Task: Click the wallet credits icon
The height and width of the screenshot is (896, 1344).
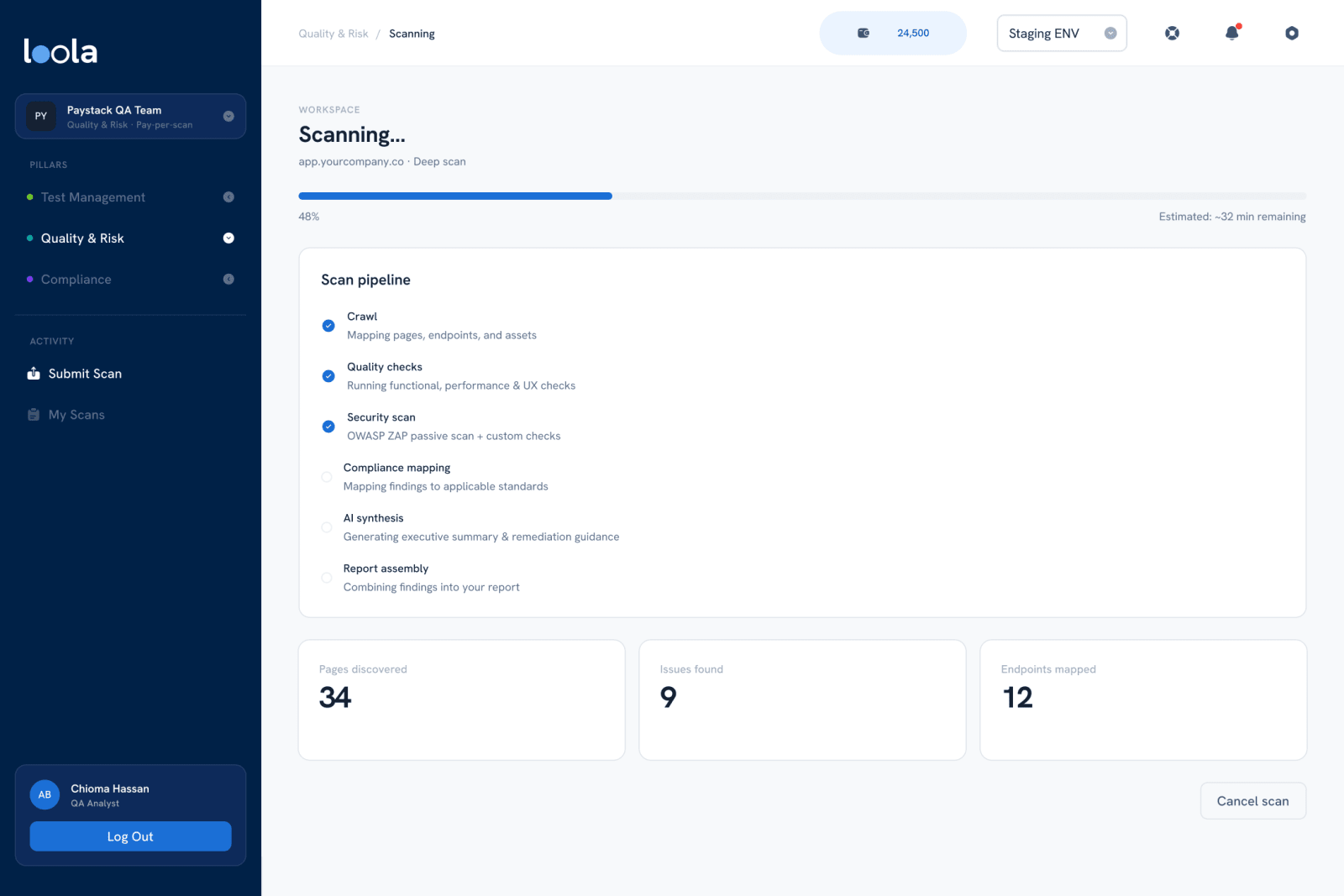Action: [864, 33]
